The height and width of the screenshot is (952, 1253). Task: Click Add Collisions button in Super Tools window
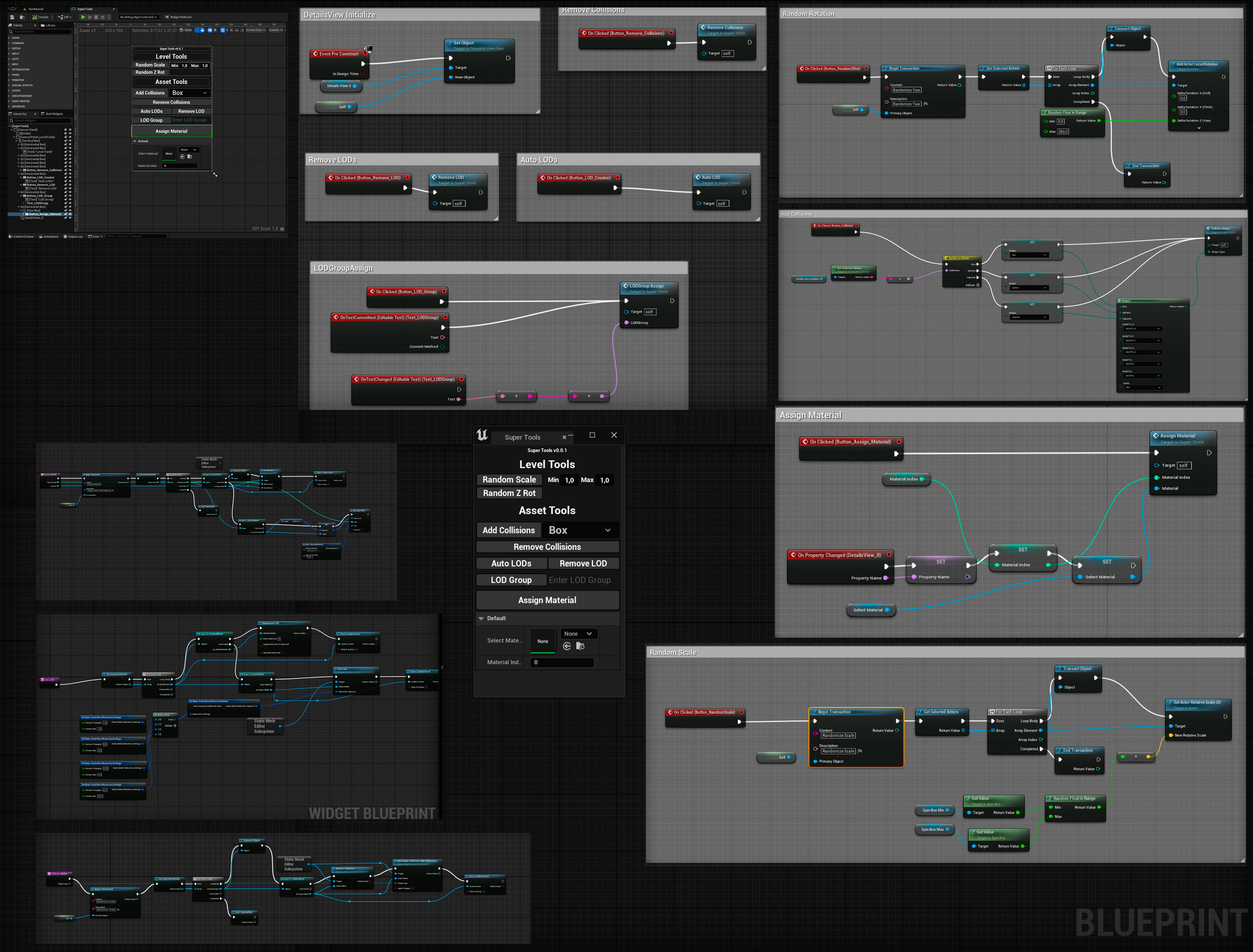[x=508, y=530]
